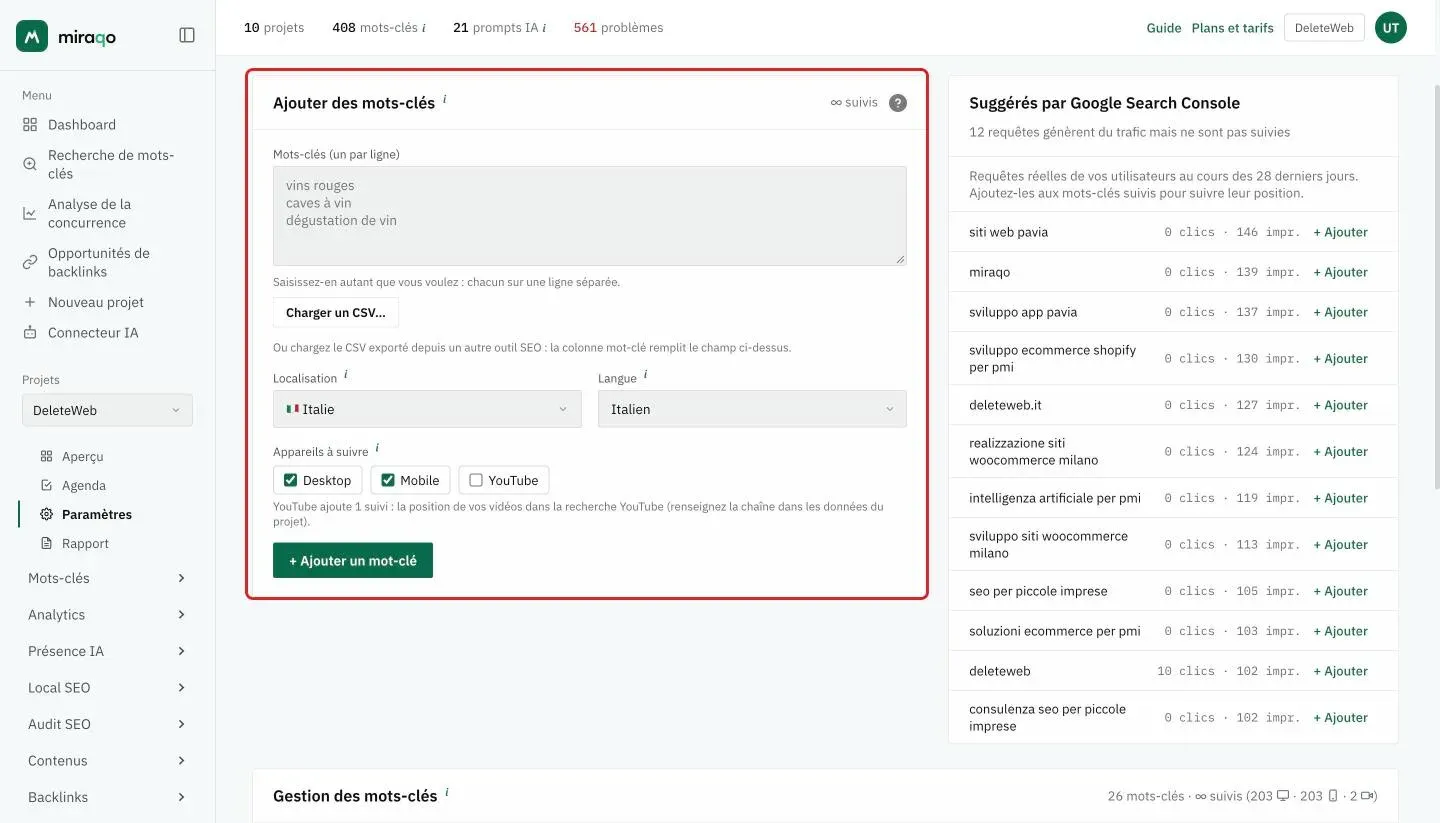Click the 561 problèmes counter

click(618, 28)
